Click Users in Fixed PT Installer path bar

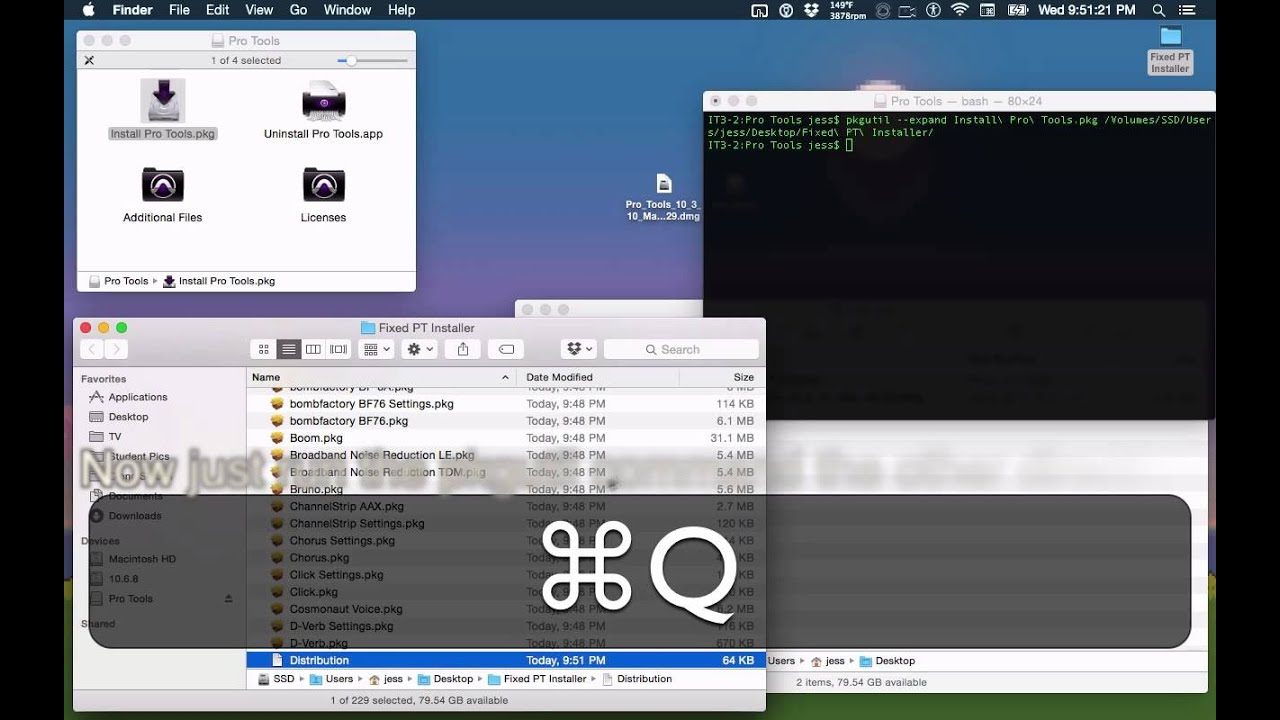tap(331, 679)
